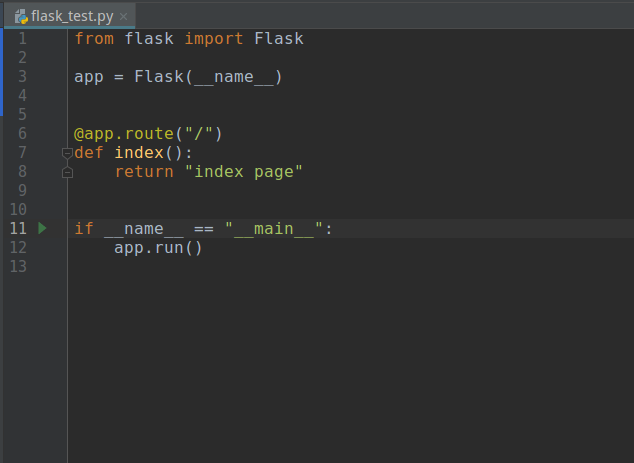
Task: Click line number 13 in the gutter
Action: coord(18,266)
